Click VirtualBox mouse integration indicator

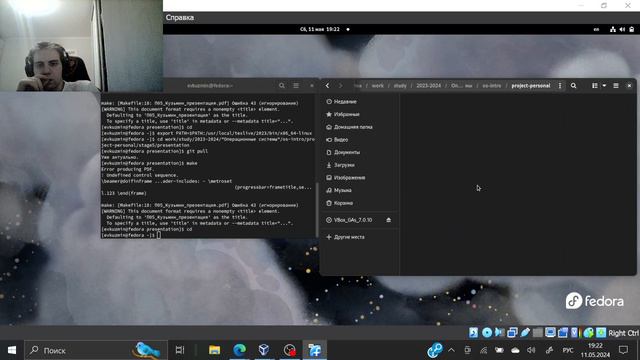588,333
